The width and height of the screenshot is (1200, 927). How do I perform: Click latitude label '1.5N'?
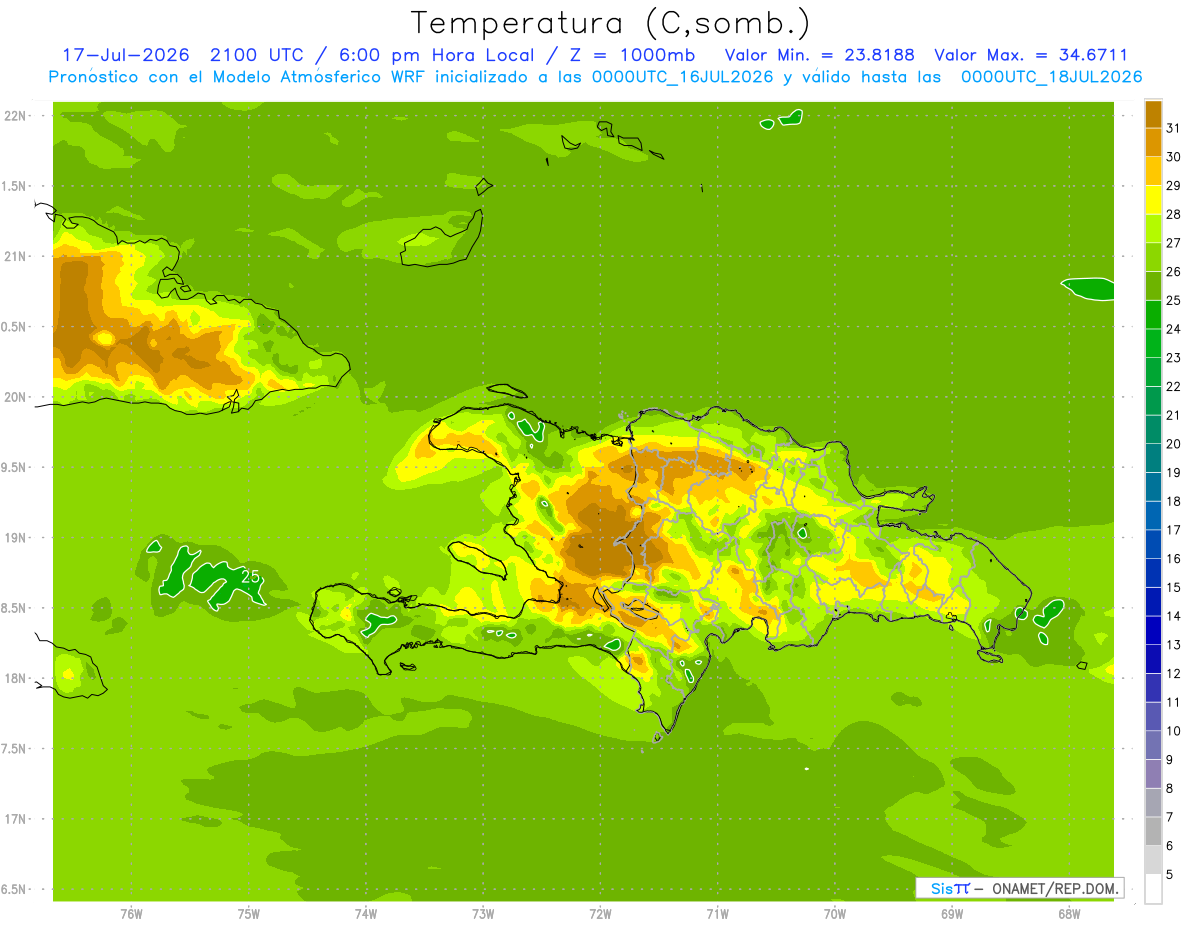click(16, 186)
